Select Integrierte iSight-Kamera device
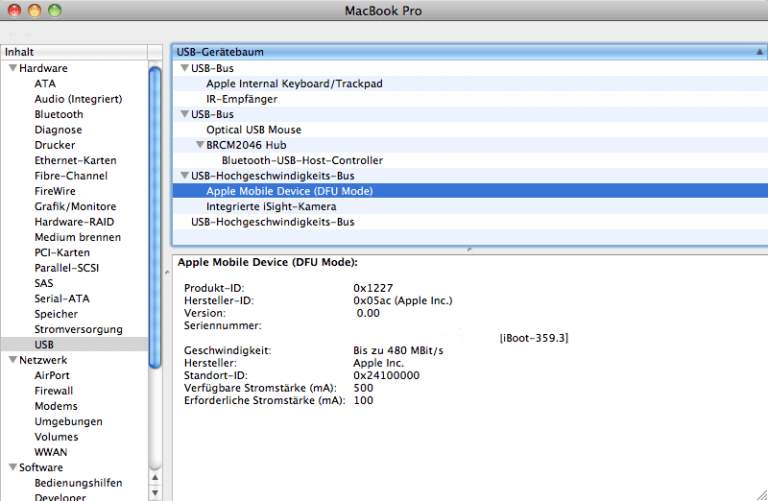This screenshot has width=768, height=501. click(x=470, y=206)
